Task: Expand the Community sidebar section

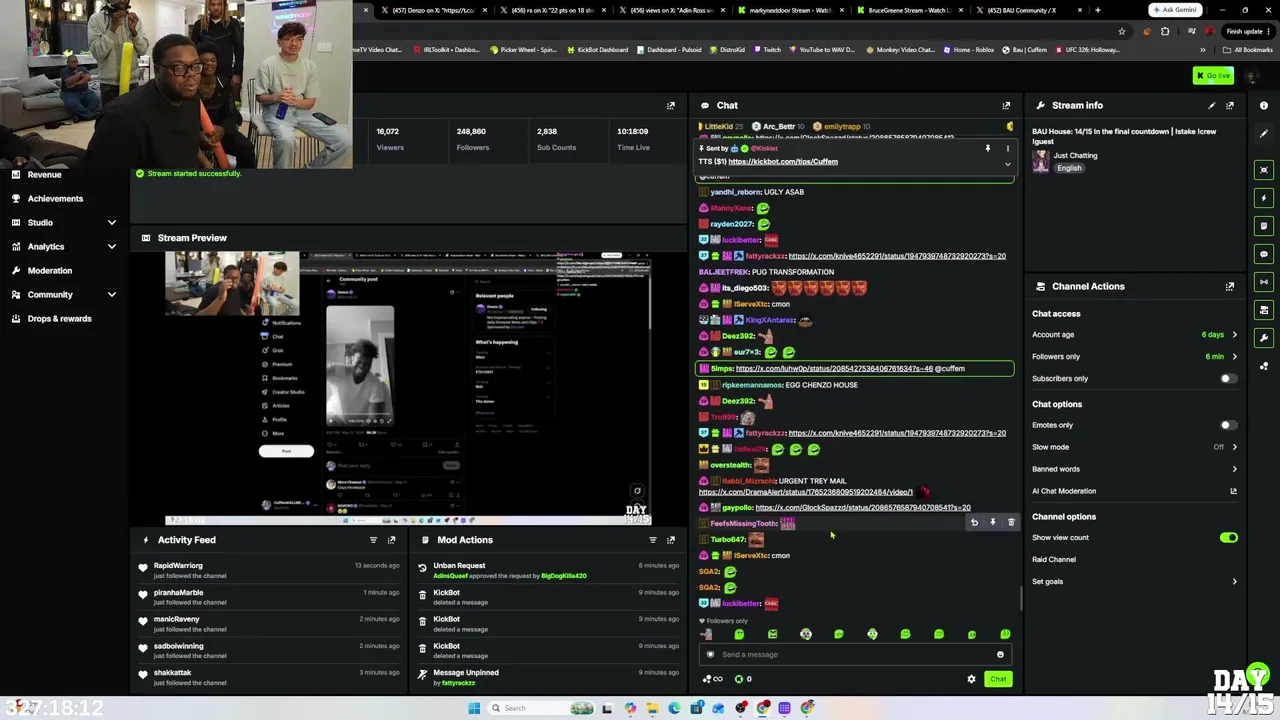Action: [x=112, y=295]
